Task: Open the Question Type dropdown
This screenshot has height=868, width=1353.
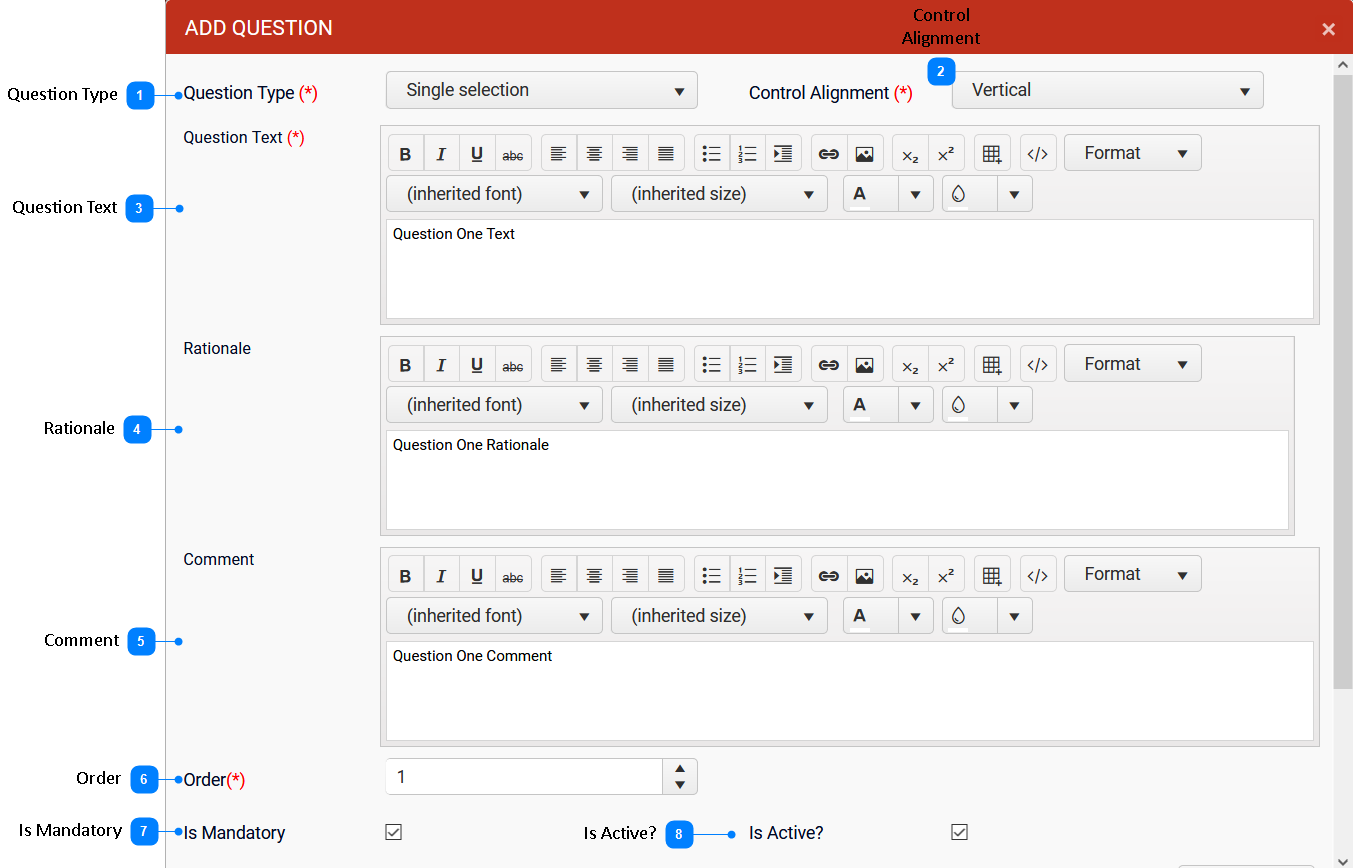Action: (x=541, y=90)
